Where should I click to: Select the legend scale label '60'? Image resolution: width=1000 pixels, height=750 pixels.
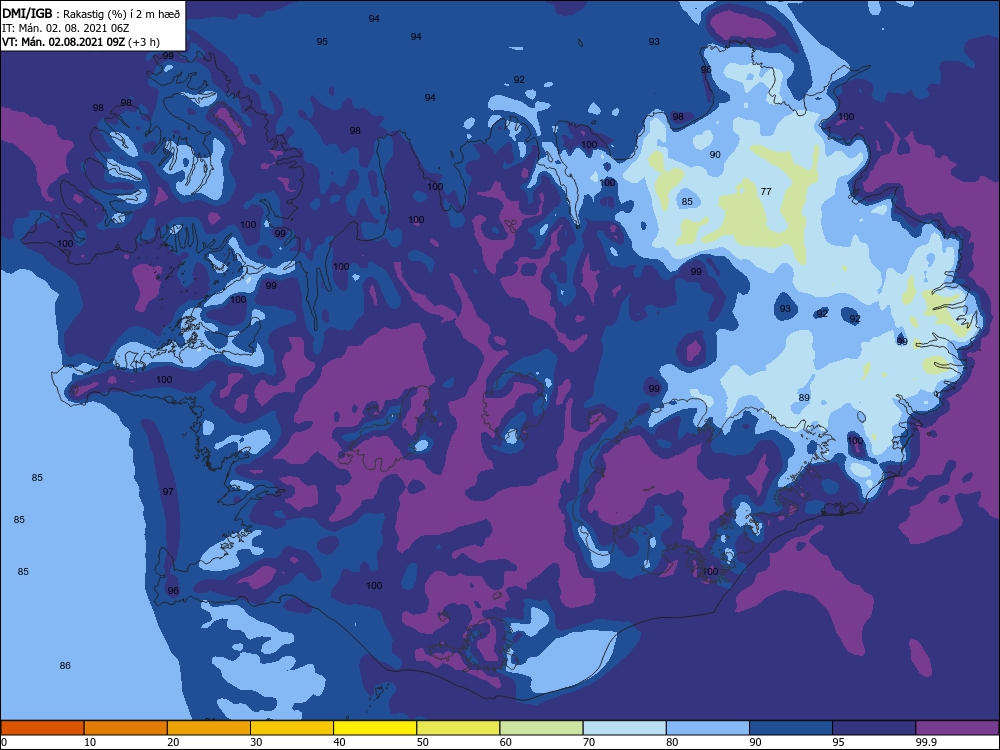click(x=506, y=742)
